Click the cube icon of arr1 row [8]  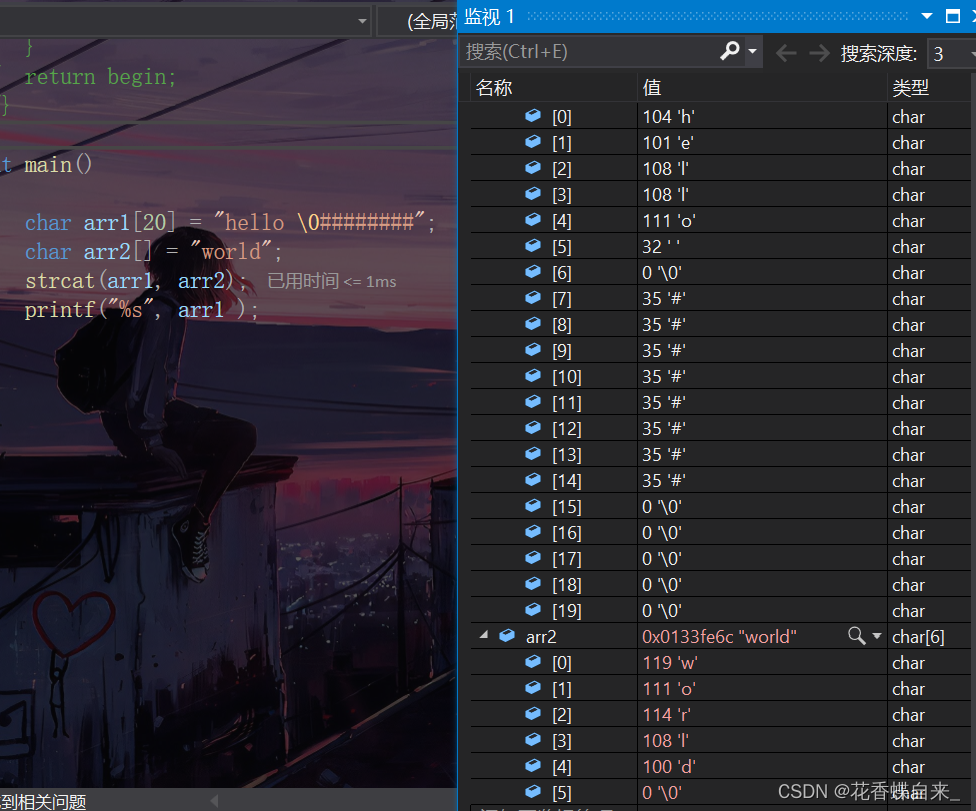(x=533, y=324)
